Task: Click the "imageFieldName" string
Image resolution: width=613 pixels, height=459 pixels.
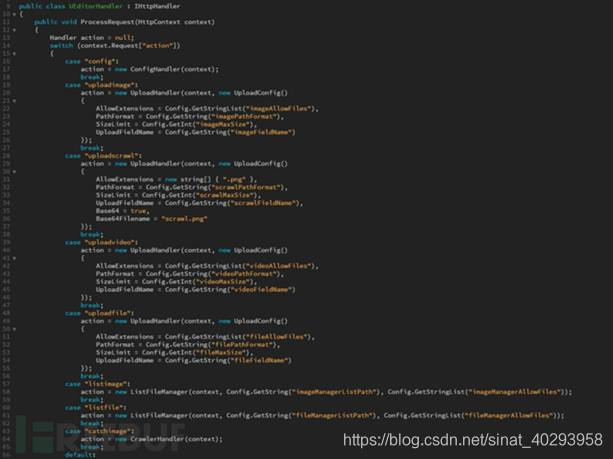Action: coord(262,132)
